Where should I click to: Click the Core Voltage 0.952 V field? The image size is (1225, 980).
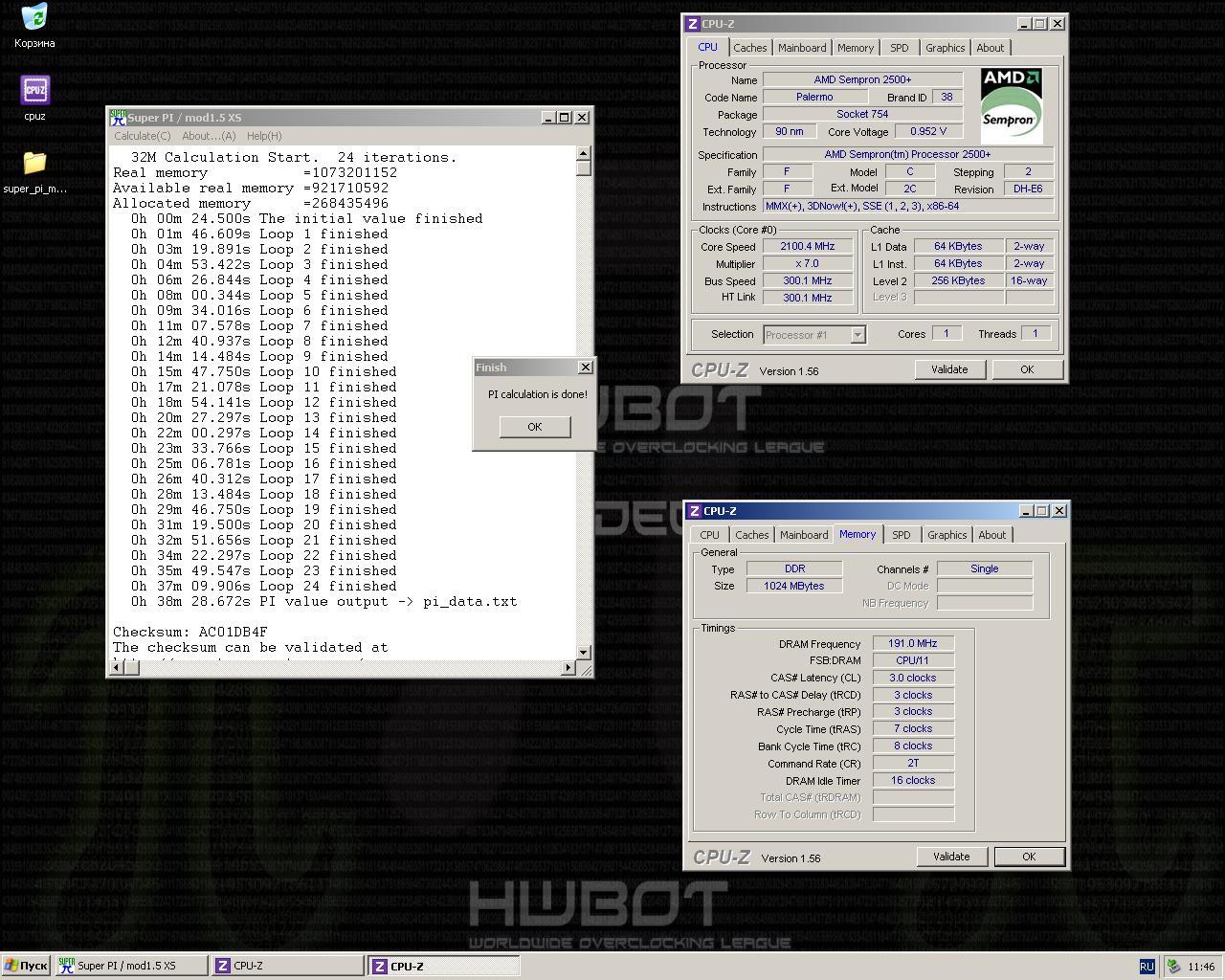click(x=928, y=132)
